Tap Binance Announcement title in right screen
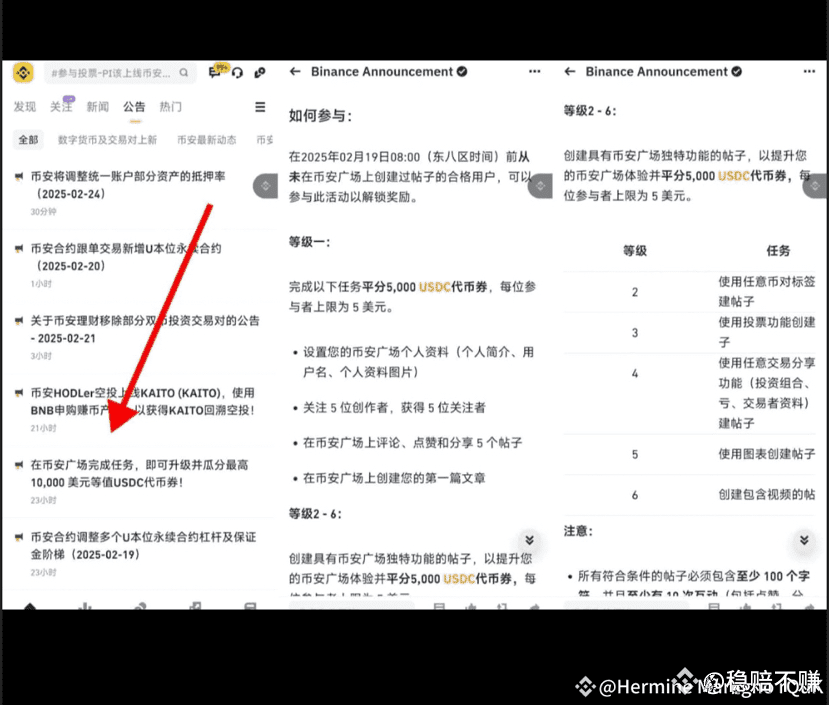829x705 pixels. (657, 71)
